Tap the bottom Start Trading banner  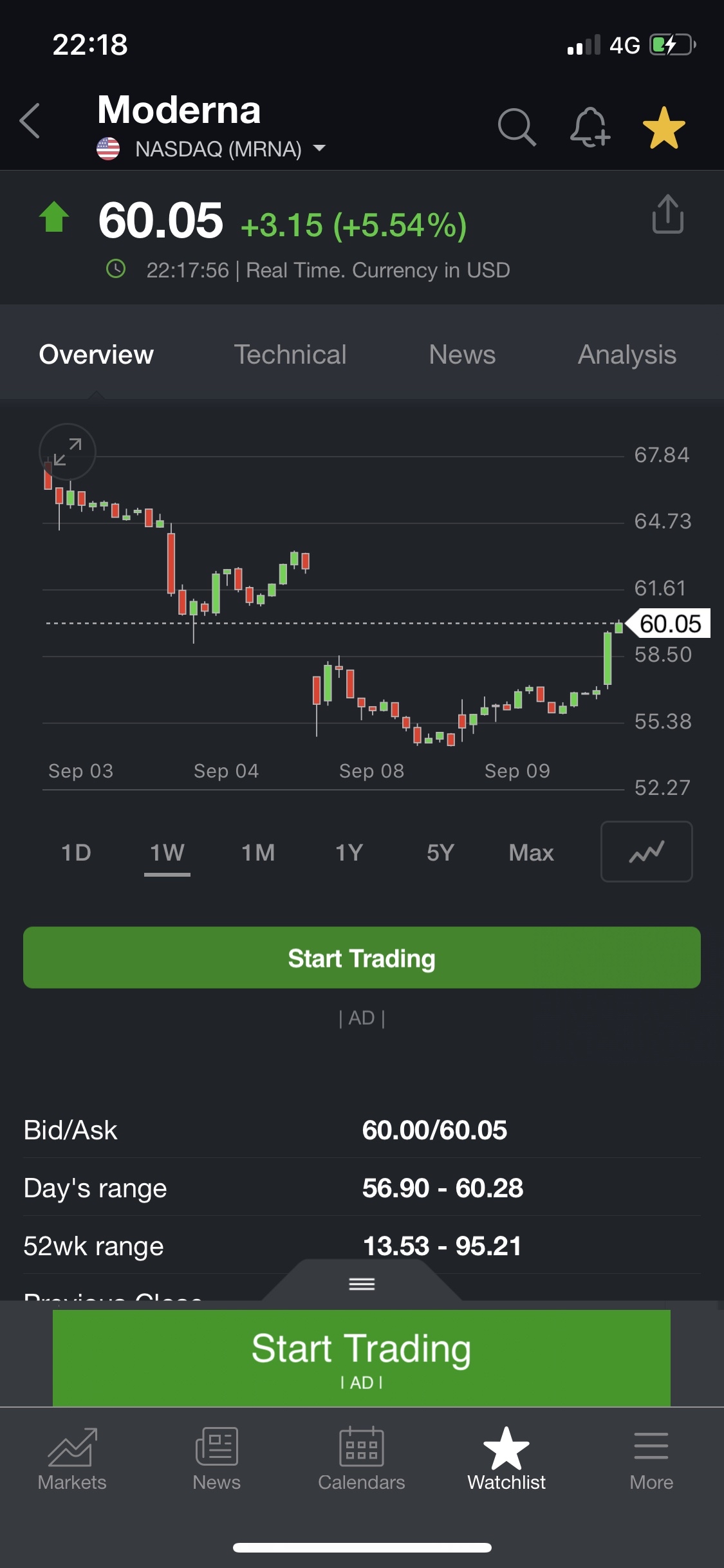362,1357
